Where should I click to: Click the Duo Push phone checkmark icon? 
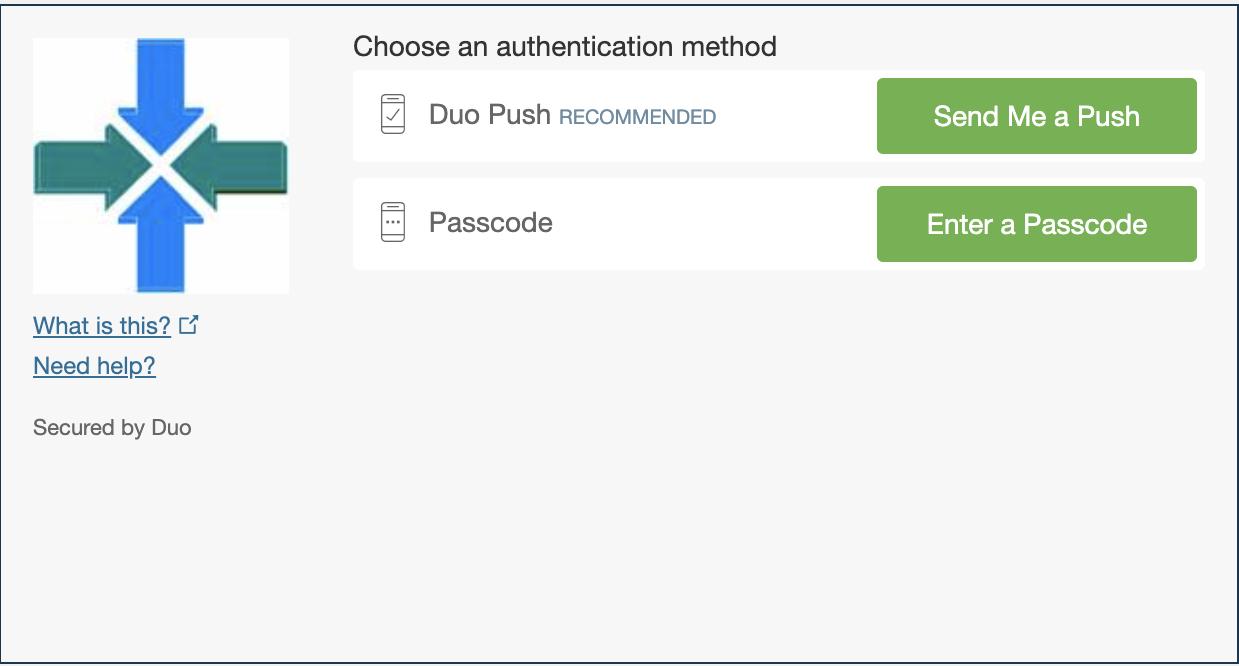tap(393, 114)
